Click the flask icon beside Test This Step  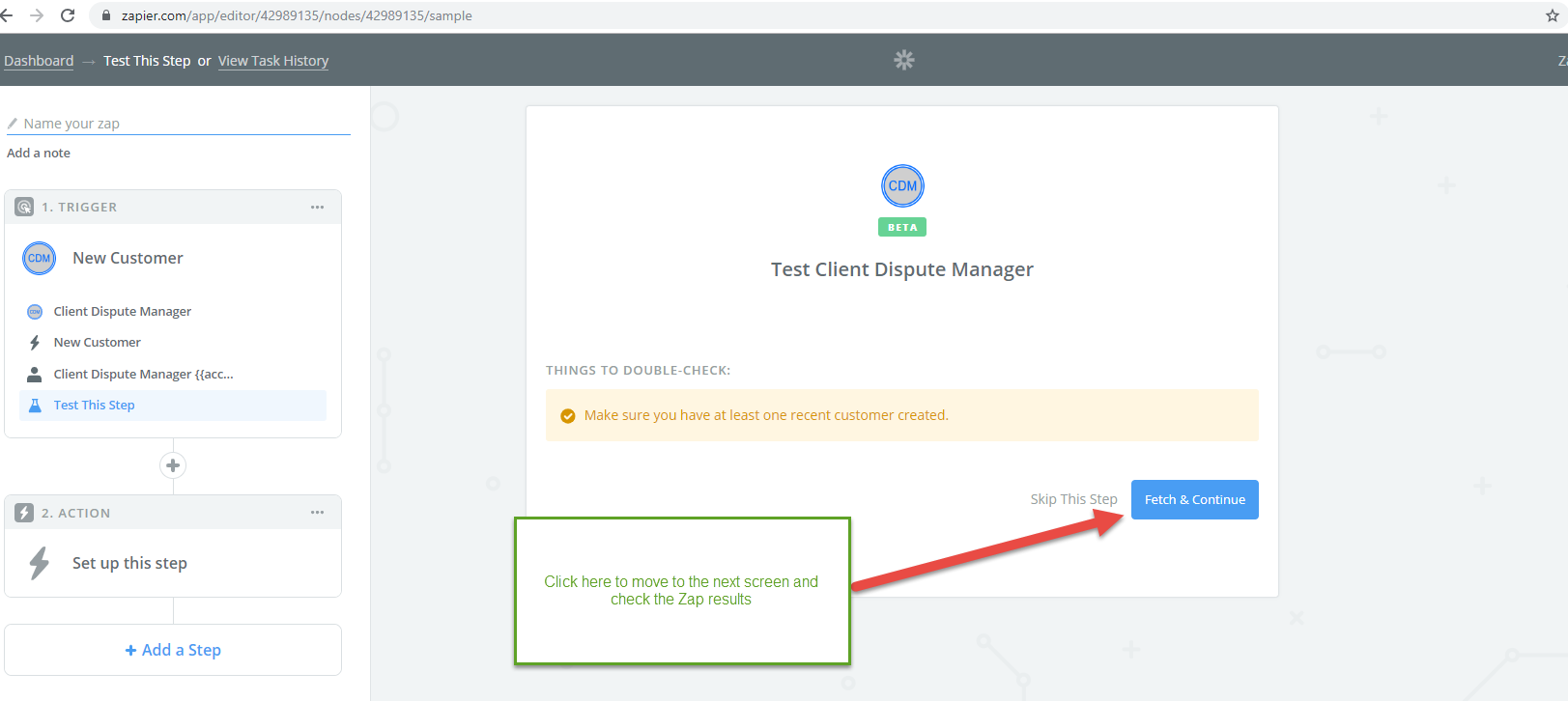point(35,406)
